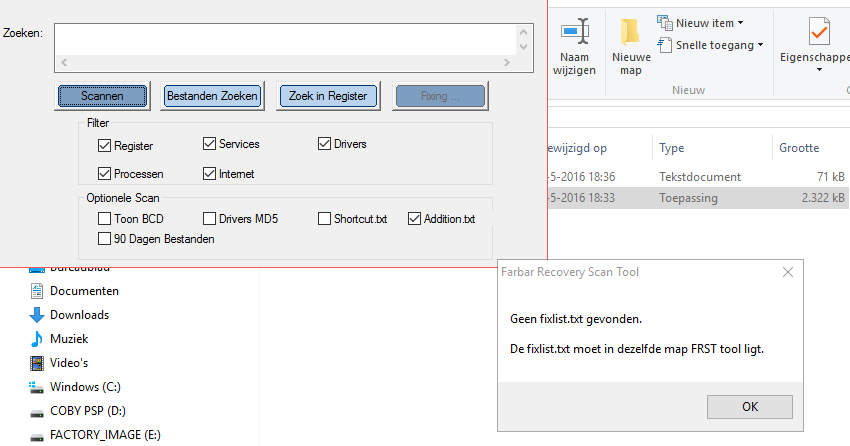Click the Nieuwe map folder icon

pyautogui.click(x=630, y=32)
